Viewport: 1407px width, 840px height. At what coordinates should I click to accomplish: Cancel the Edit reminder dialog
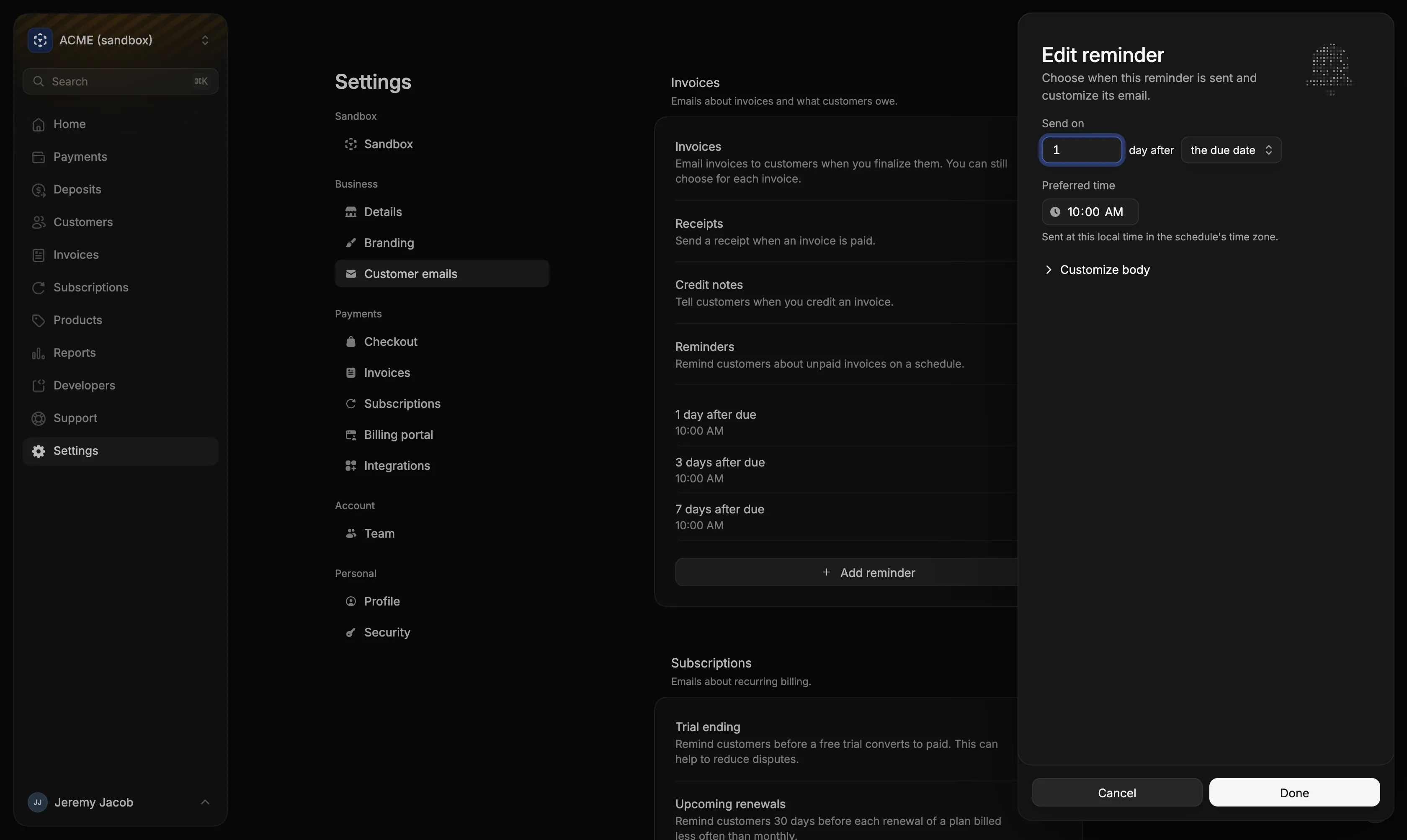click(1117, 793)
